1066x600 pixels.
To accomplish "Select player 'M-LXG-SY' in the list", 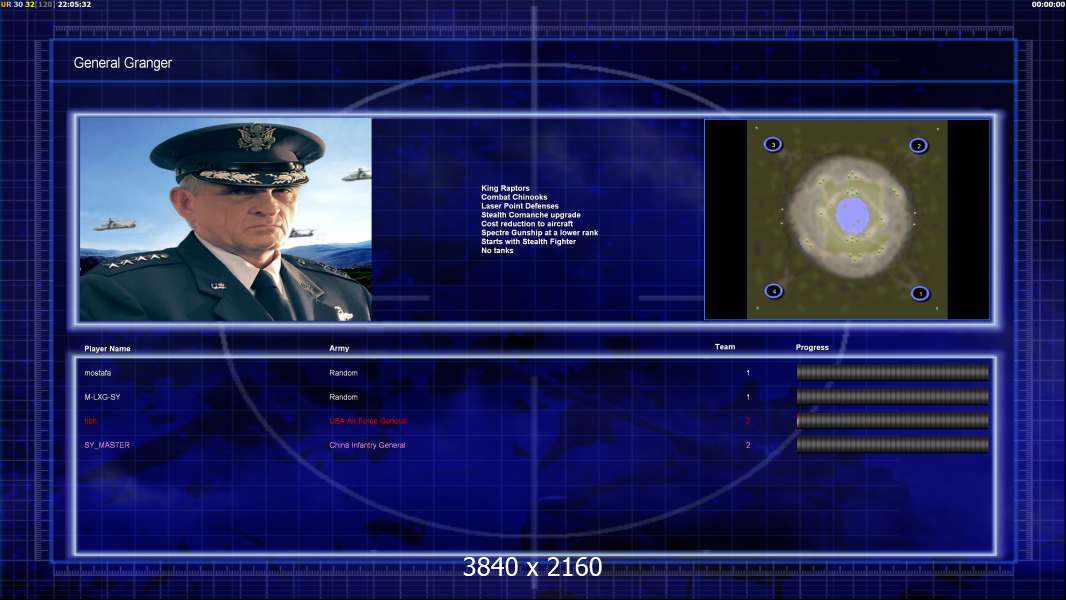I will pyautogui.click(x=102, y=397).
